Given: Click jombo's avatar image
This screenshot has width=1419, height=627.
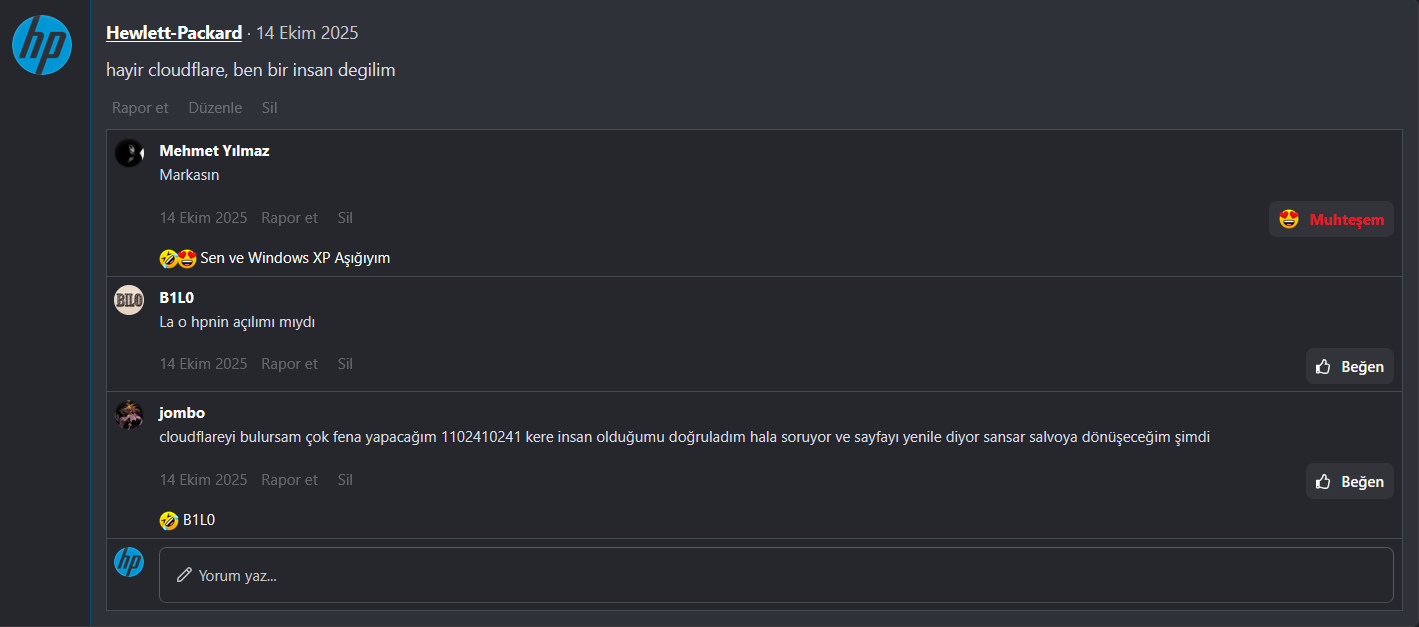Looking at the screenshot, I should [129, 414].
